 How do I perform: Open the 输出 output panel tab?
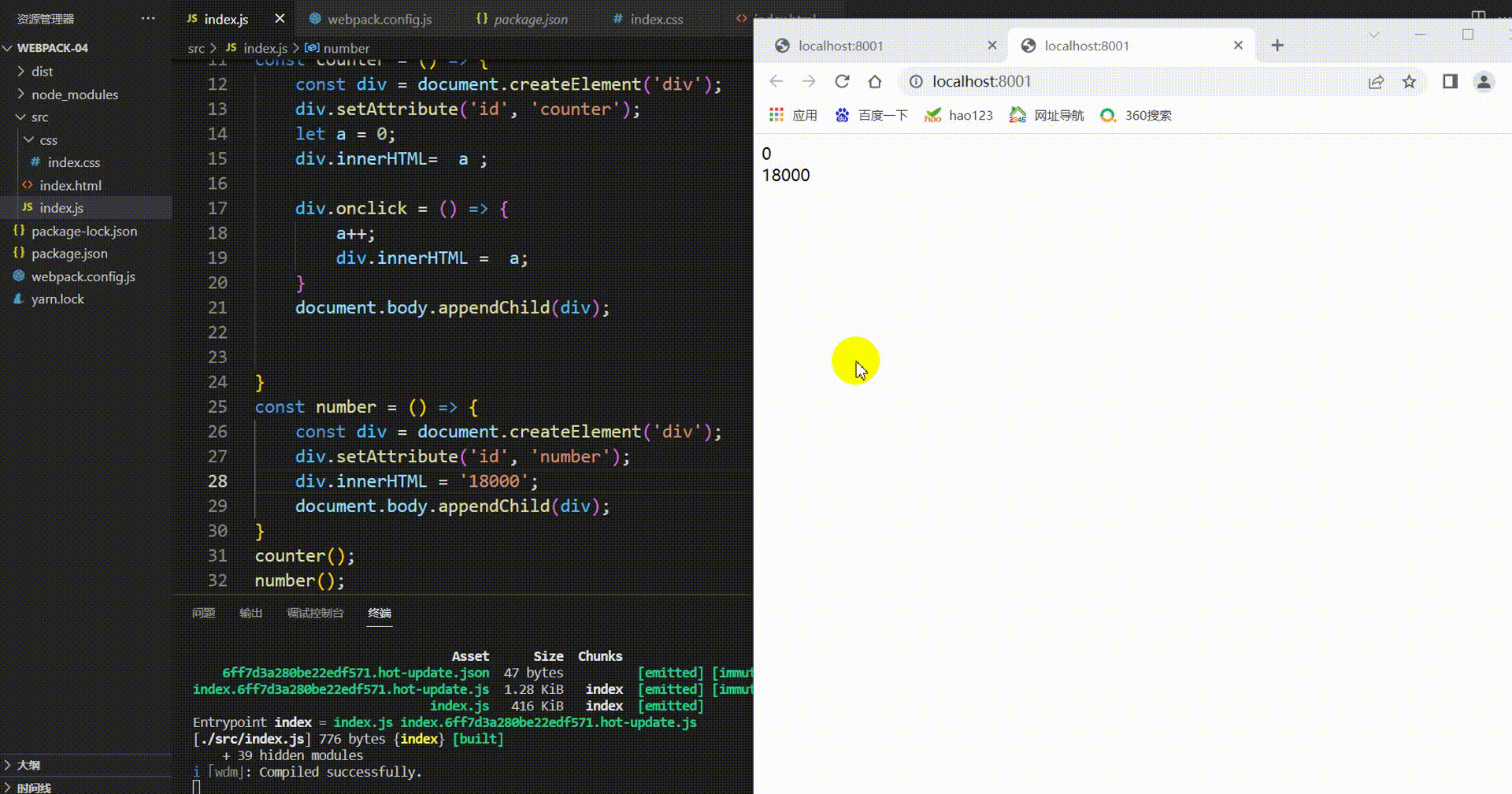250,613
